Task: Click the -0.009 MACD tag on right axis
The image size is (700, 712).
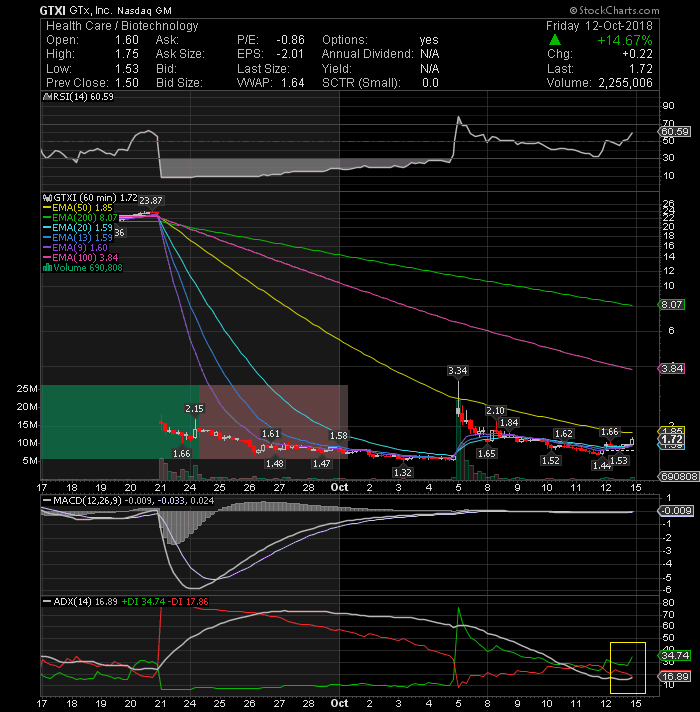Action: pyautogui.click(x=676, y=511)
